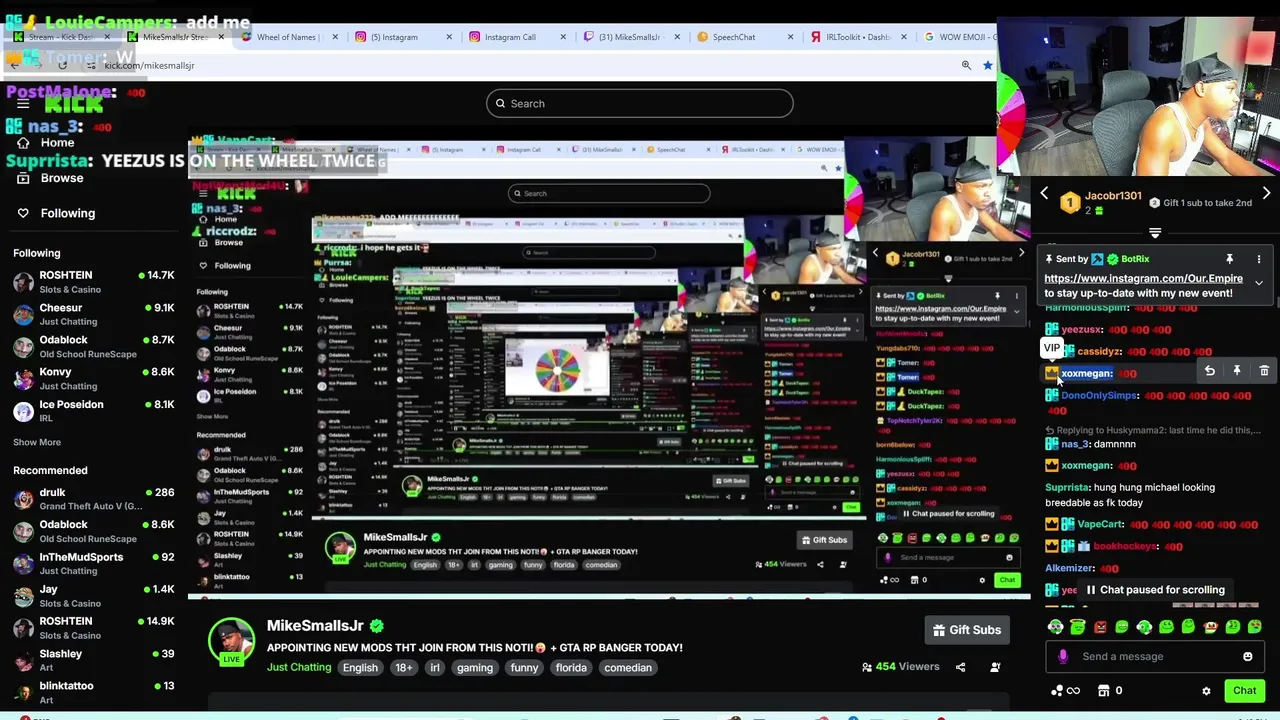Click the xoxmegan username in chat
The image size is (1280, 720).
click(x=1086, y=373)
